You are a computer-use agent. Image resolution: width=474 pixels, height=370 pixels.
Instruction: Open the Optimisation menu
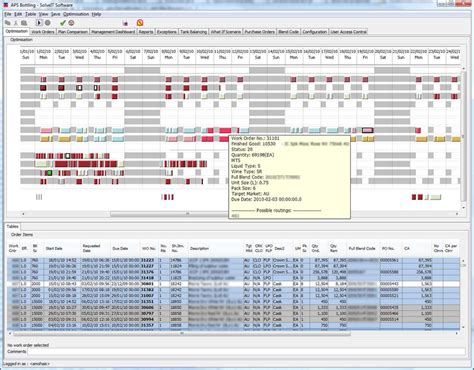pos(76,14)
